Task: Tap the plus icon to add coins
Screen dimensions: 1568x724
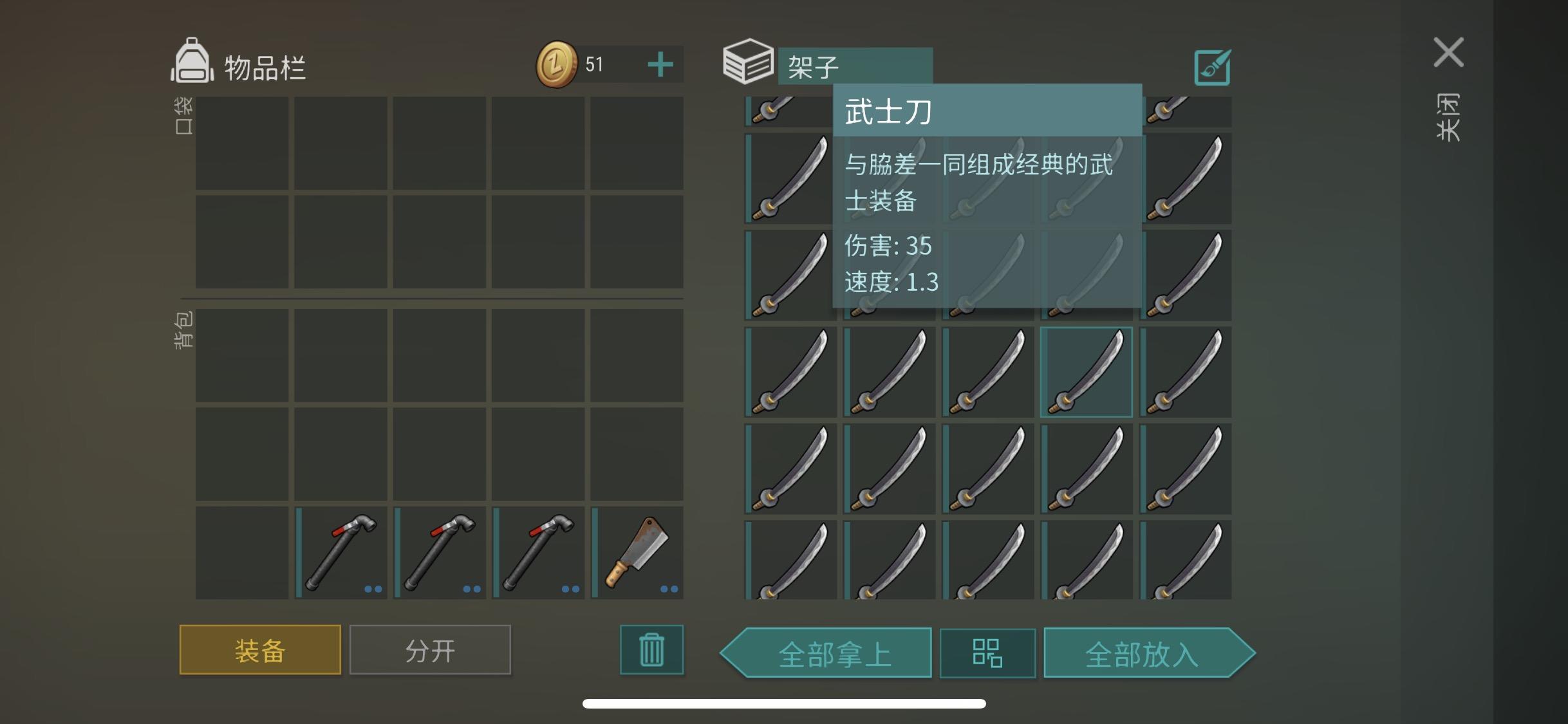Action: point(660,64)
